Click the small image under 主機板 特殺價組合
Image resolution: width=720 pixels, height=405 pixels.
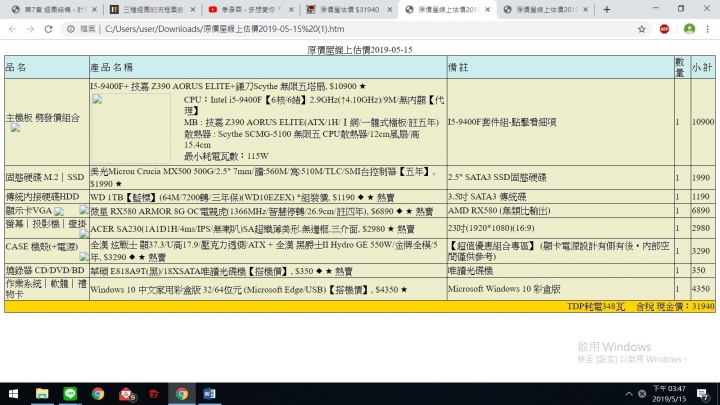[x=16, y=128]
